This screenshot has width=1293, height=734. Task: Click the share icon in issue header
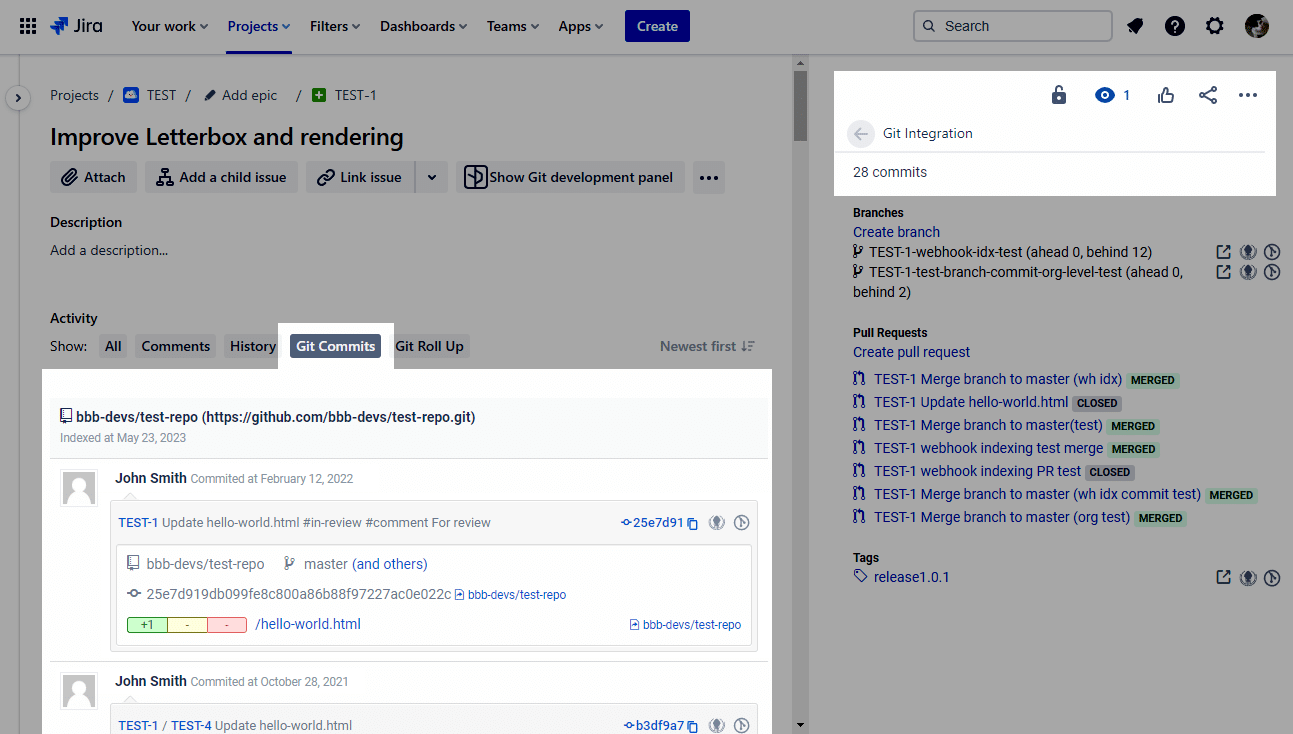tap(1208, 95)
